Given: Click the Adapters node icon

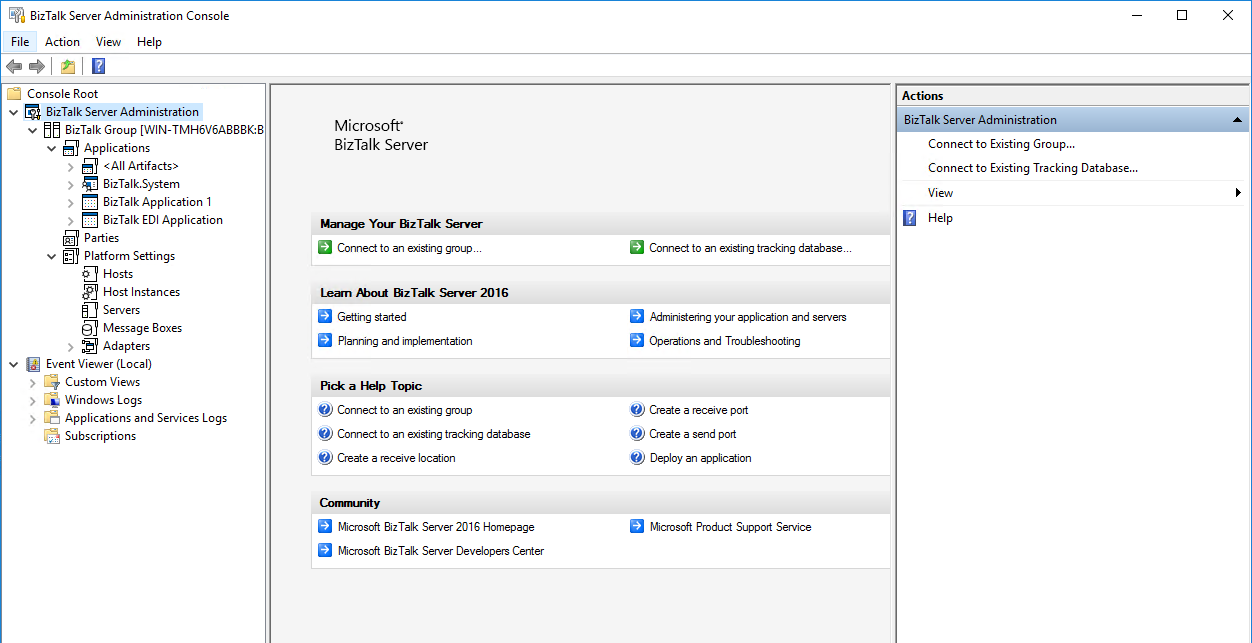Looking at the screenshot, I should [x=90, y=346].
